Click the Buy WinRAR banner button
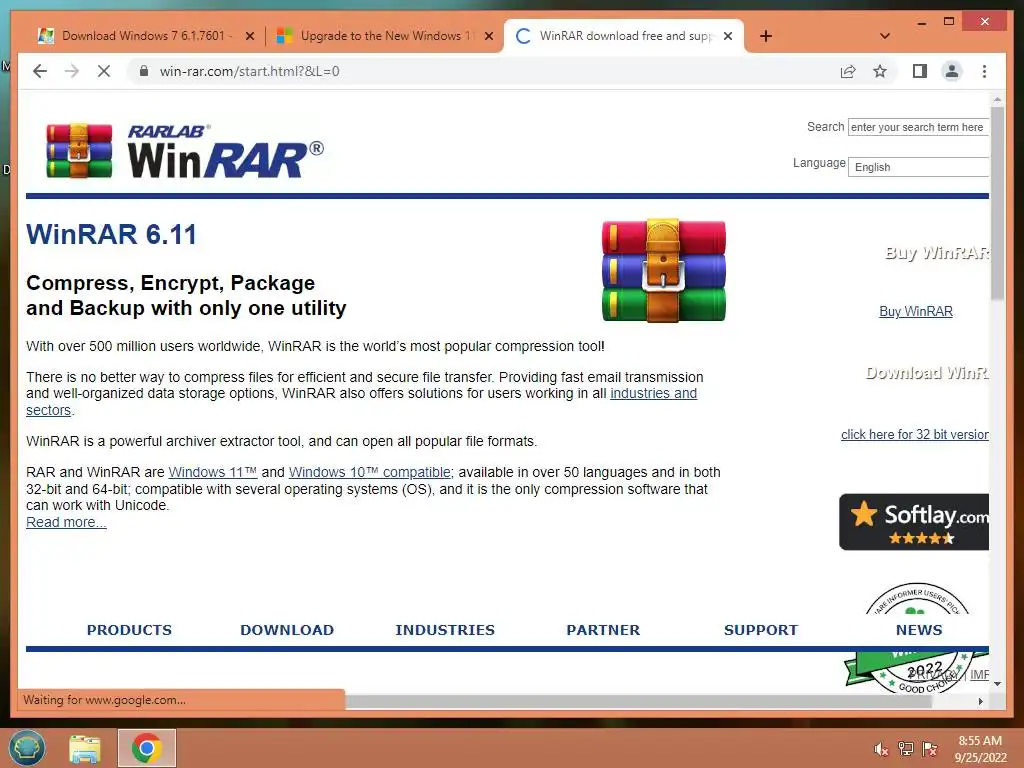The width and height of the screenshot is (1024, 768). pyautogui.click(x=936, y=253)
